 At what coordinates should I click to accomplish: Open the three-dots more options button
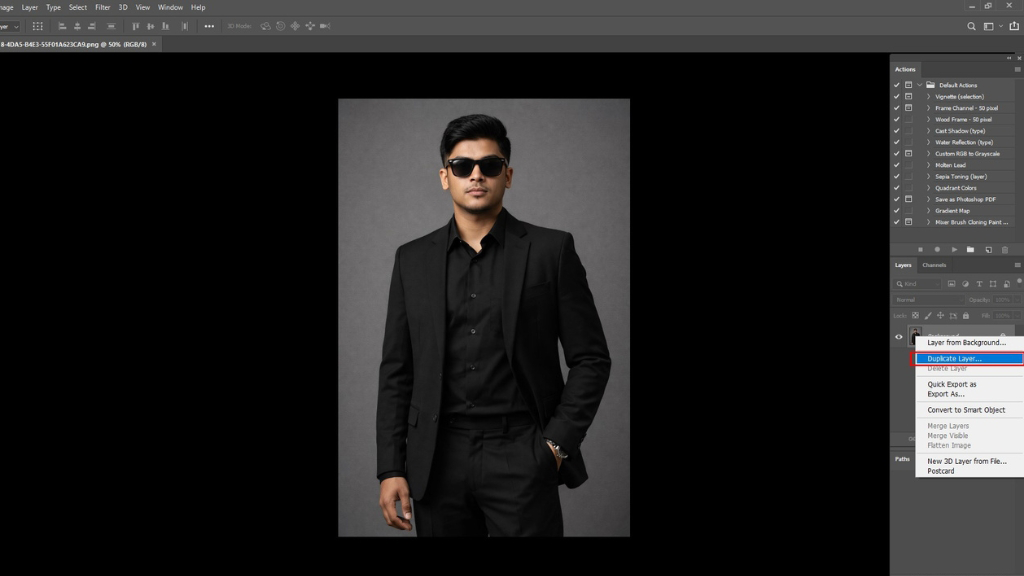point(209,26)
